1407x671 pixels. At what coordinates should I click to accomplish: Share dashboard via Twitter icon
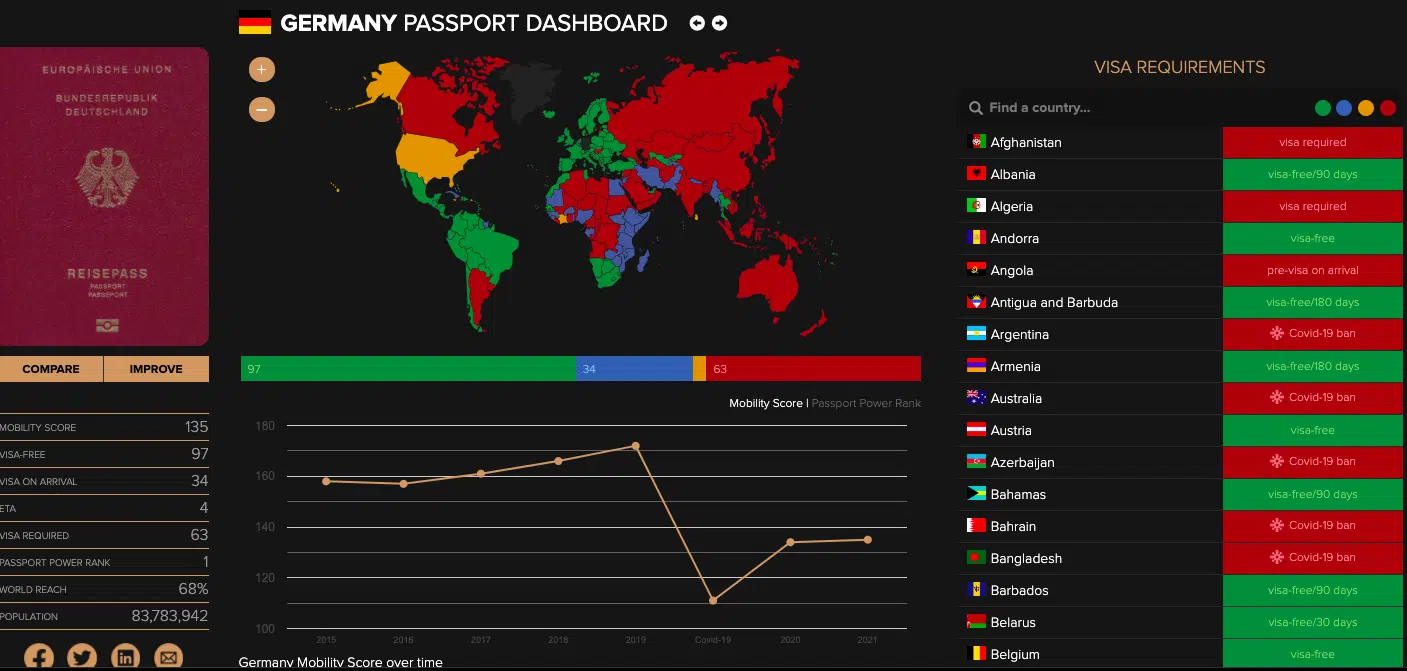click(x=82, y=657)
